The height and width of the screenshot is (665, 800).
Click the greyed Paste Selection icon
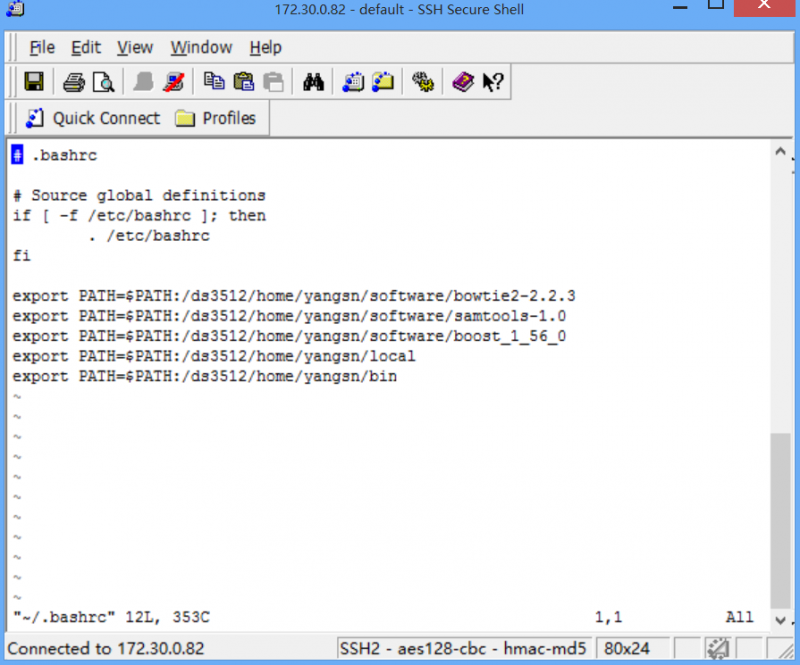pos(273,82)
